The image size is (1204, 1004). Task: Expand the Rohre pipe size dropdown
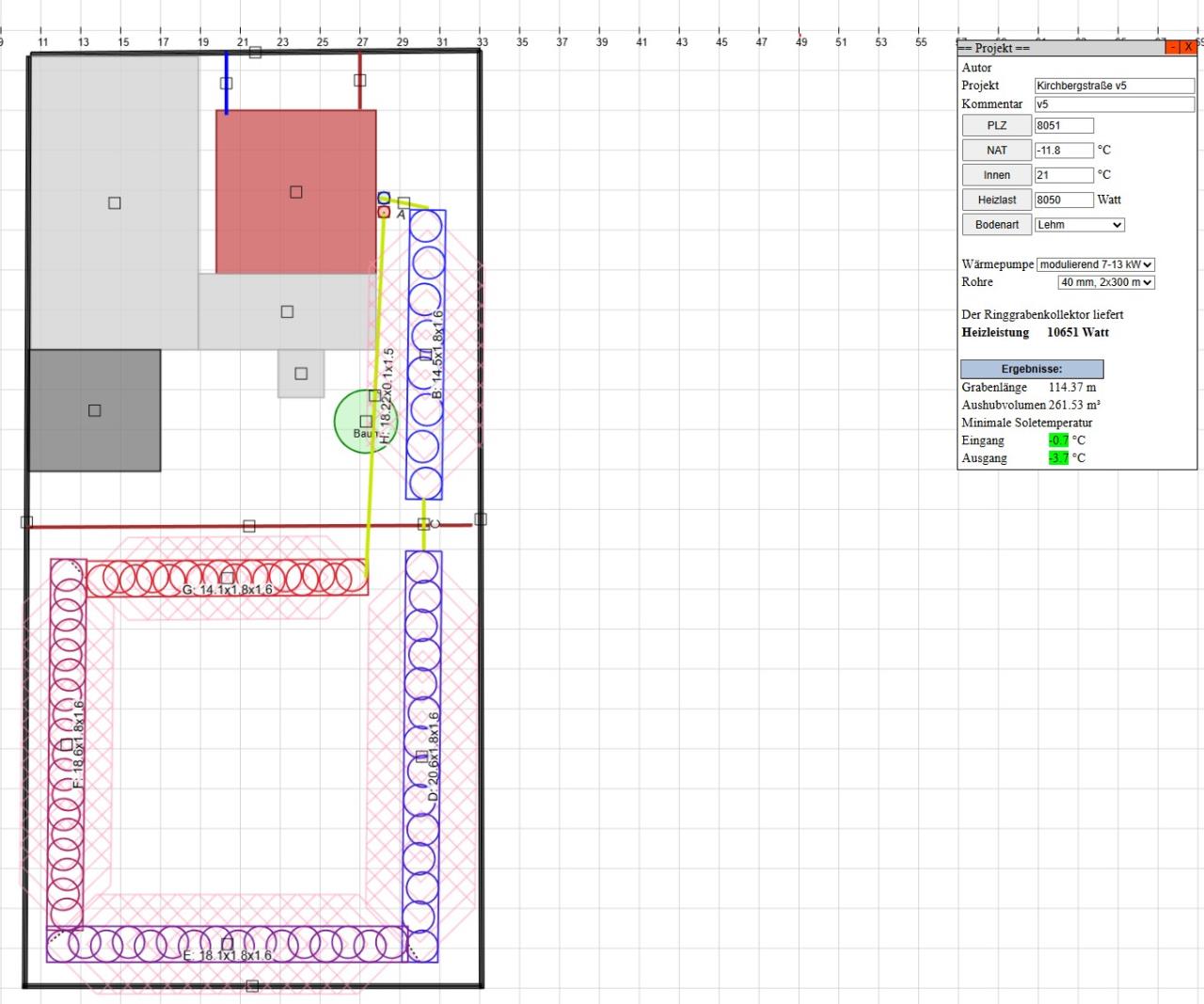(1106, 282)
